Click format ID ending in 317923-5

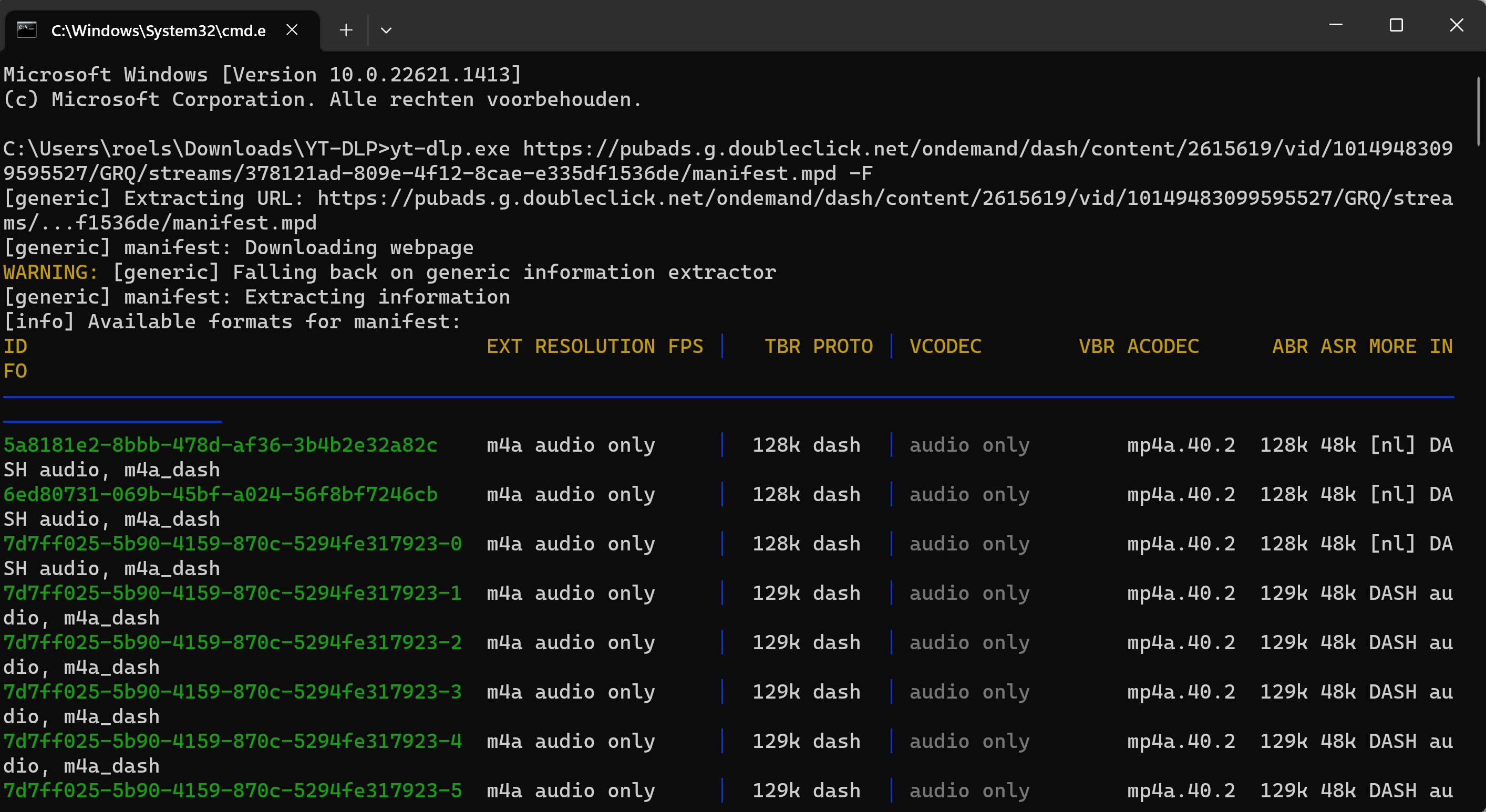point(232,790)
